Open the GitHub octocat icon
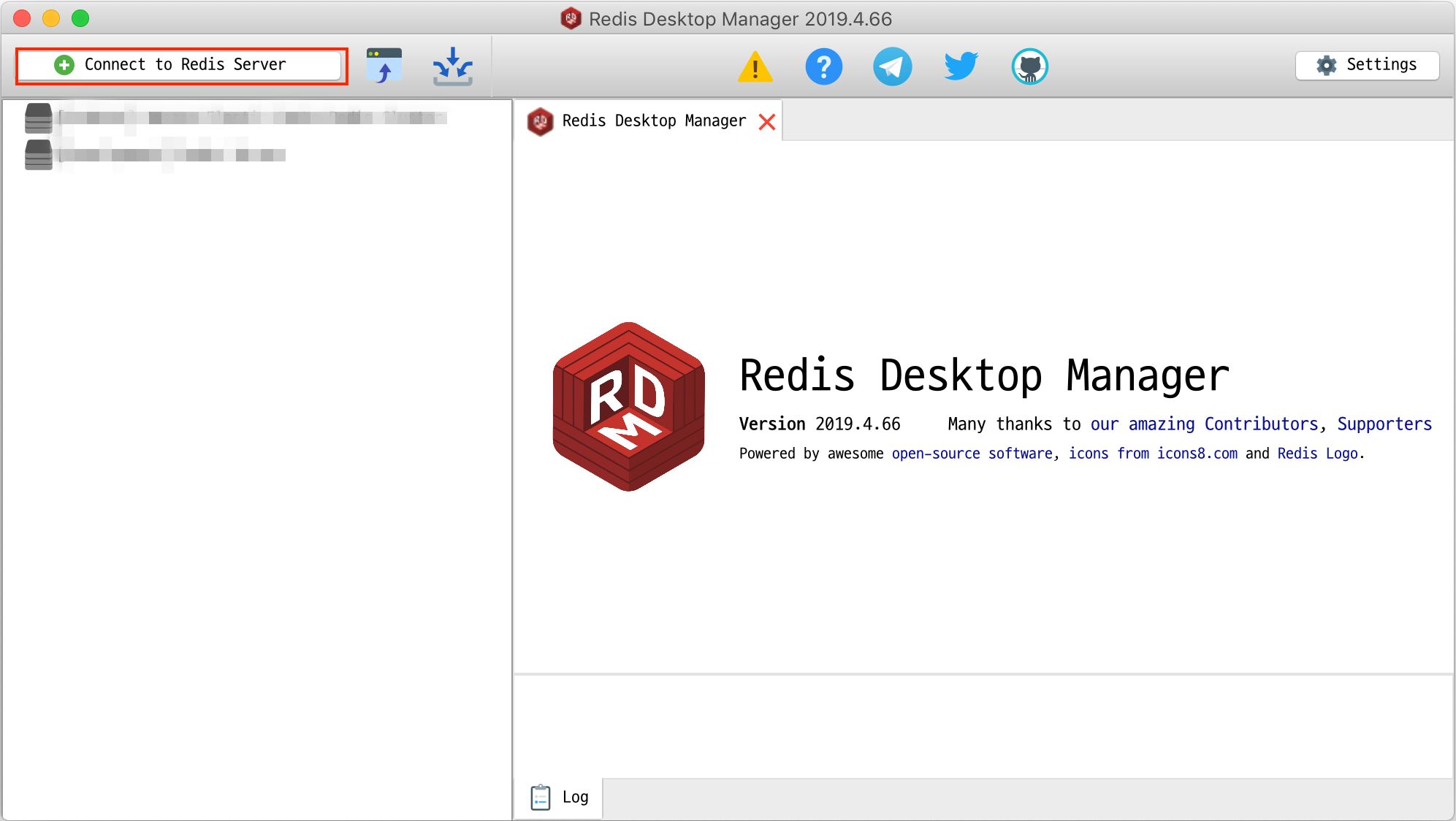The width and height of the screenshot is (1456, 821). pyautogui.click(x=1029, y=66)
